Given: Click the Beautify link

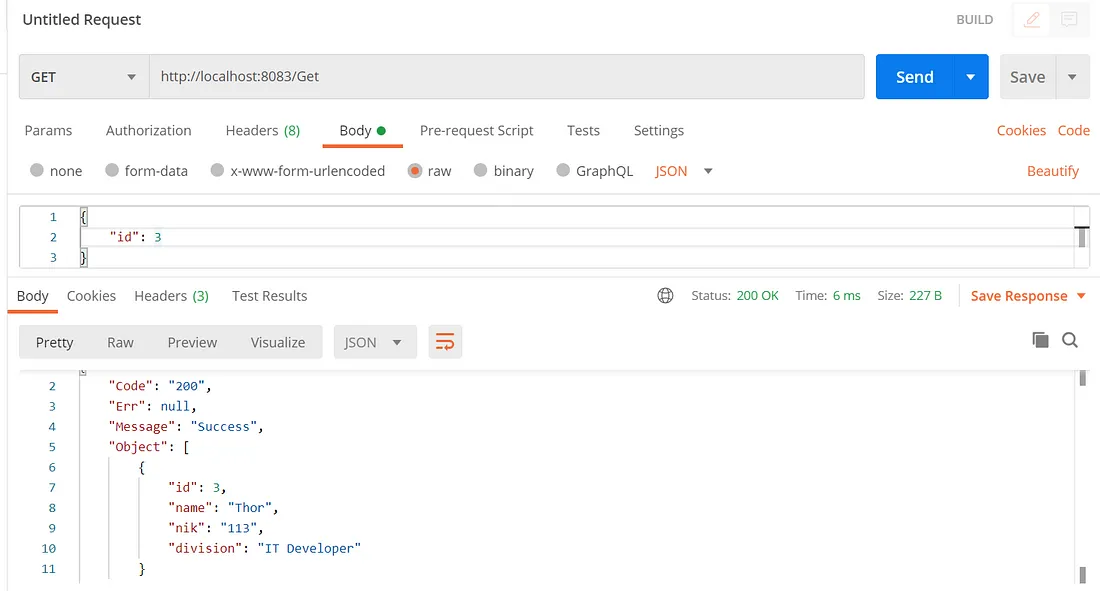Looking at the screenshot, I should coord(1053,171).
